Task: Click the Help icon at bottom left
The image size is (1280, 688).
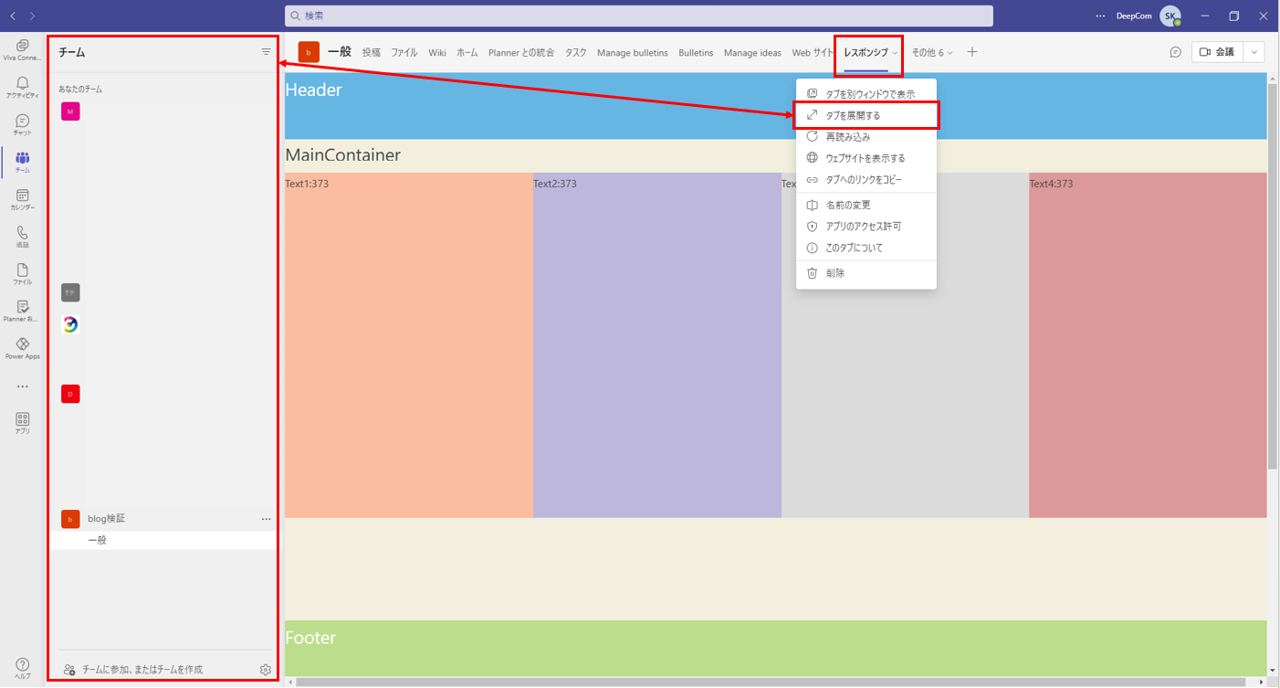Action: [x=22, y=669]
